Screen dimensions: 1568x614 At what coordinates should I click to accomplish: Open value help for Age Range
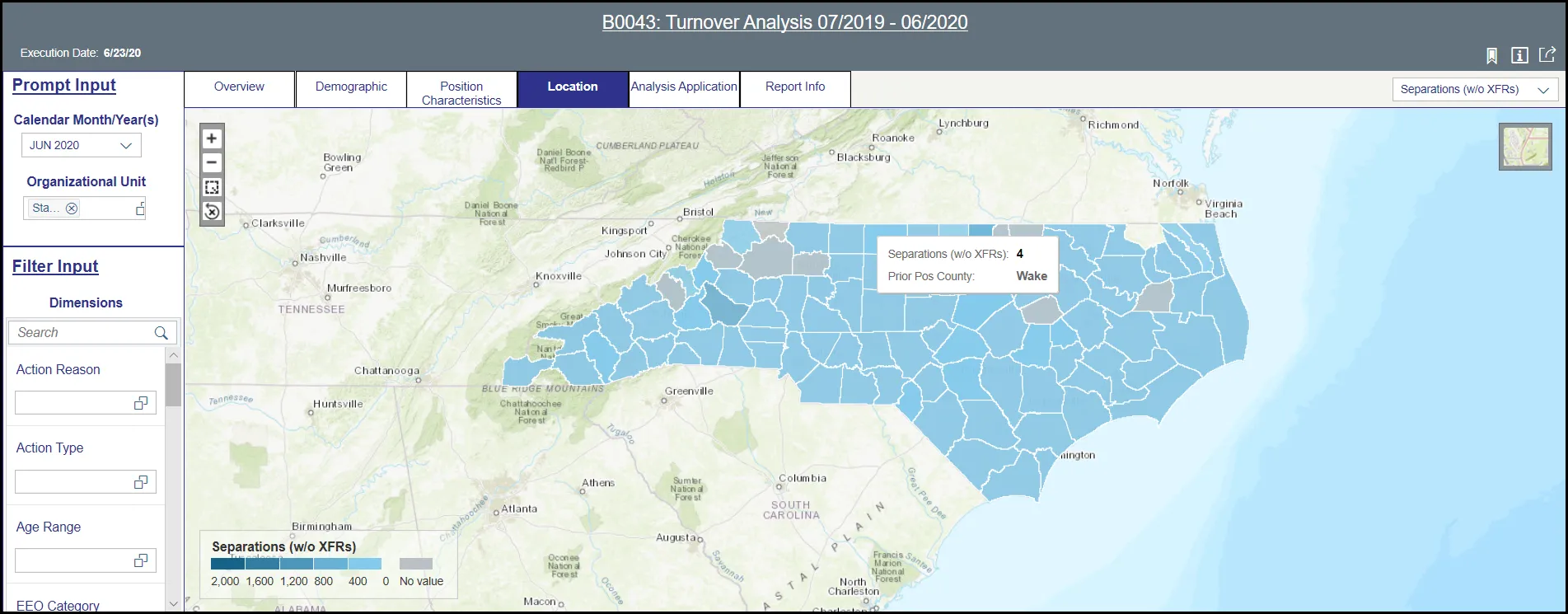[141, 560]
